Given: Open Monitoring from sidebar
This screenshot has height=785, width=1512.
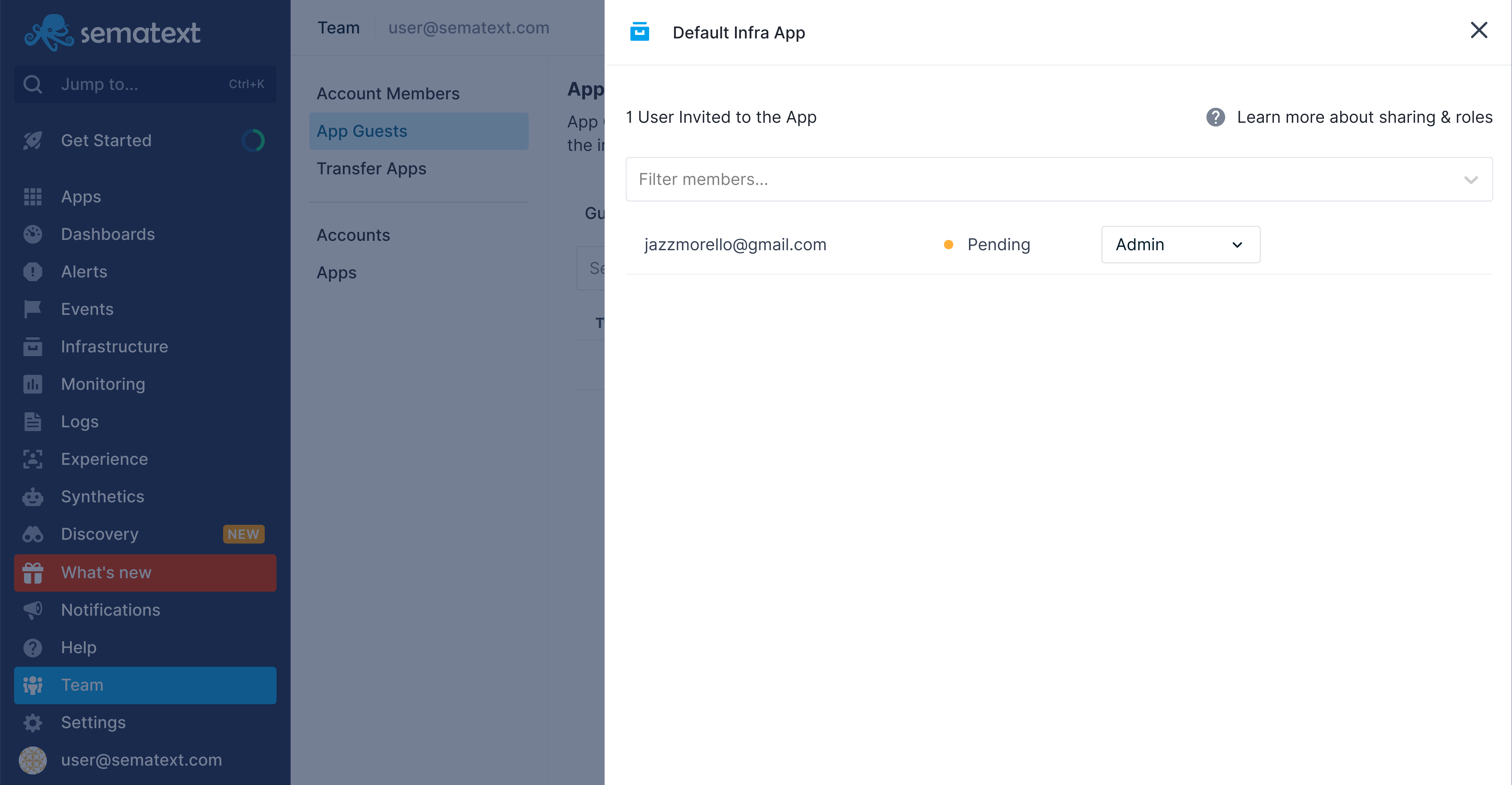Looking at the screenshot, I should click(103, 384).
